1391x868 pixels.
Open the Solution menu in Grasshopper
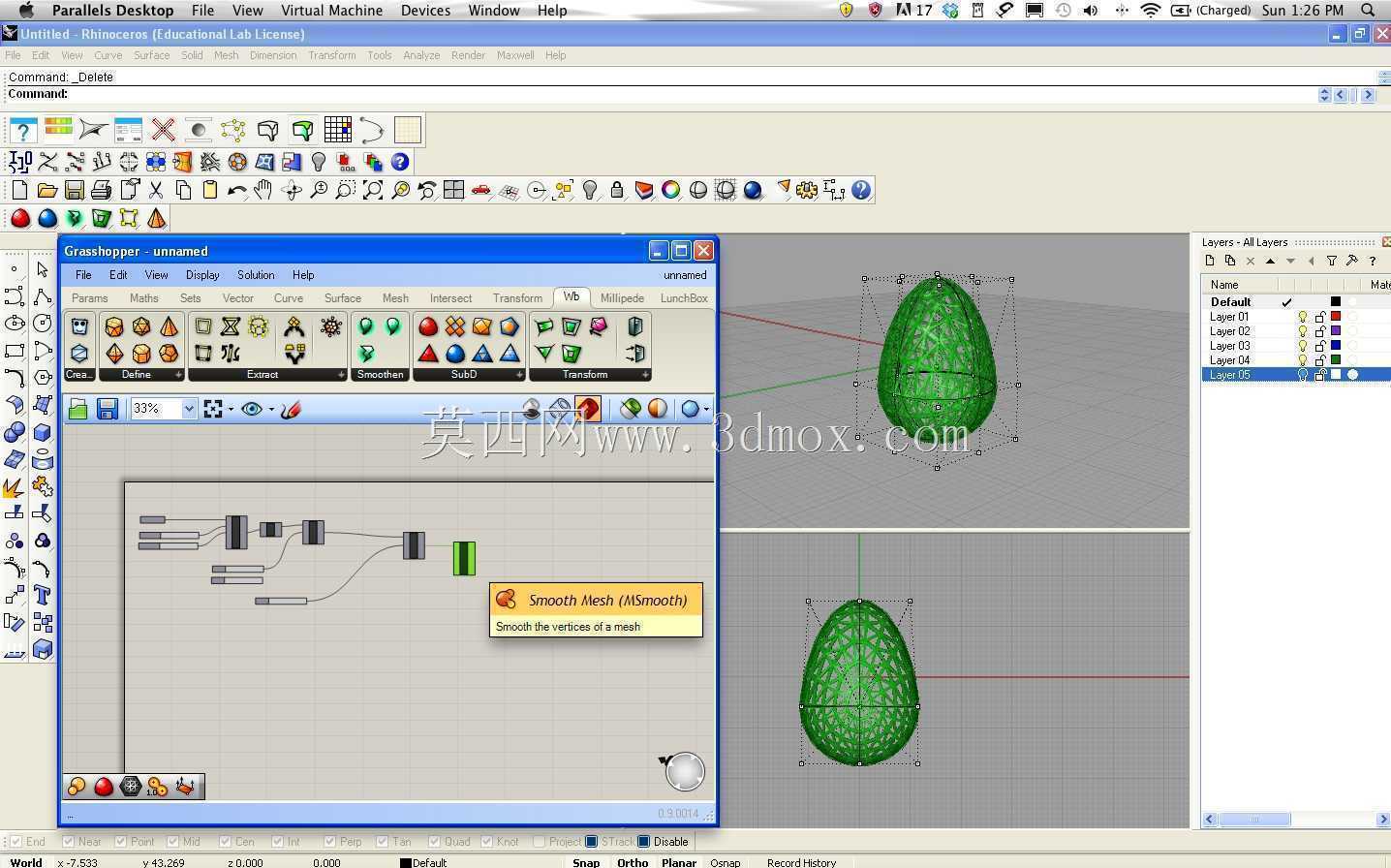coord(256,275)
